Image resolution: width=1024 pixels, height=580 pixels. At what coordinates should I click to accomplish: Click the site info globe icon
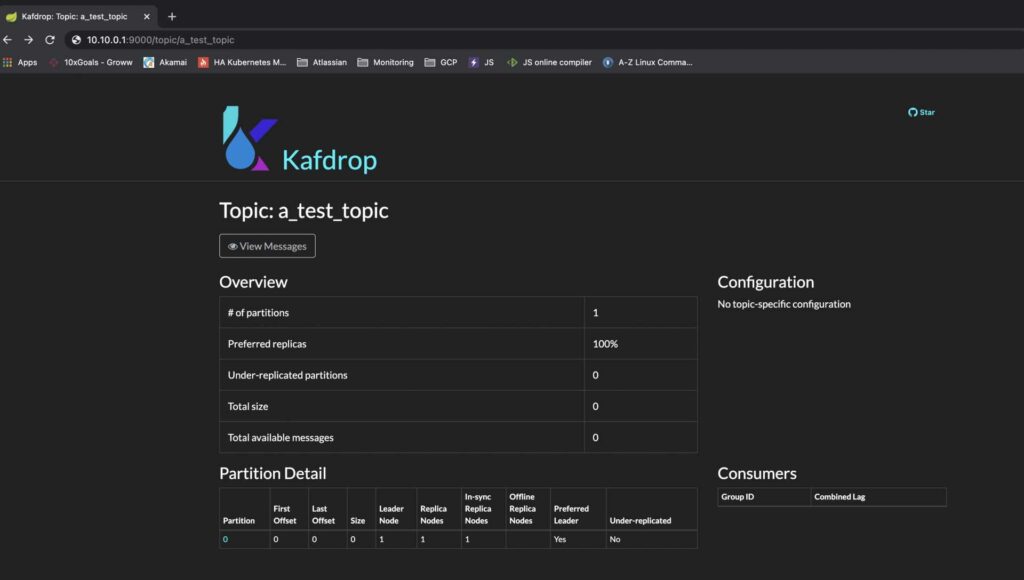76,40
